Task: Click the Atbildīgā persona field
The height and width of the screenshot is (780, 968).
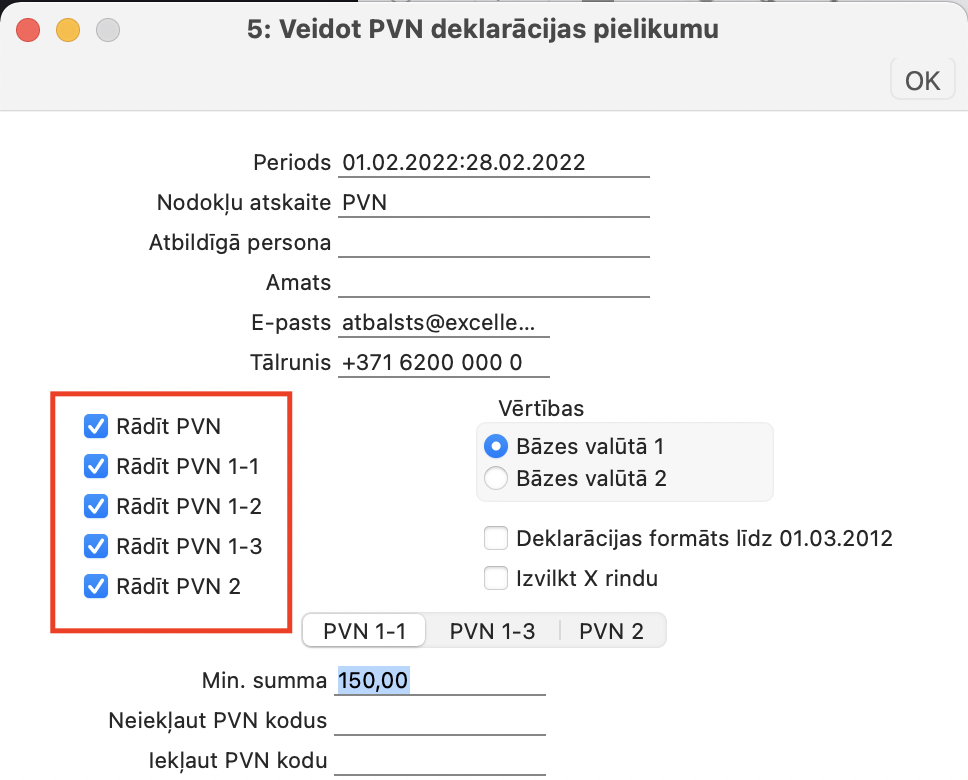Action: [x=493, y=243]
